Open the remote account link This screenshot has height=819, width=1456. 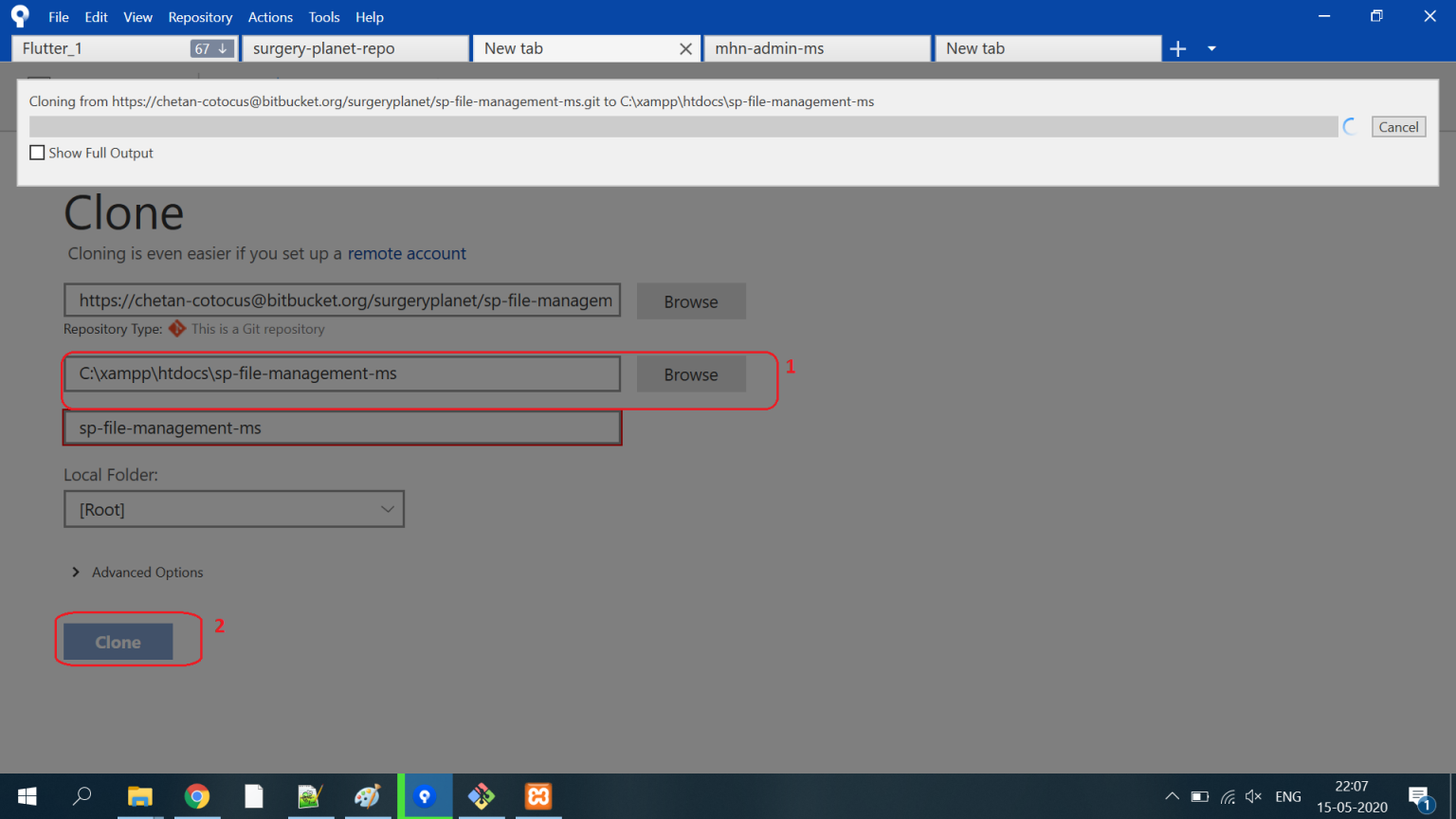(407, 254)
